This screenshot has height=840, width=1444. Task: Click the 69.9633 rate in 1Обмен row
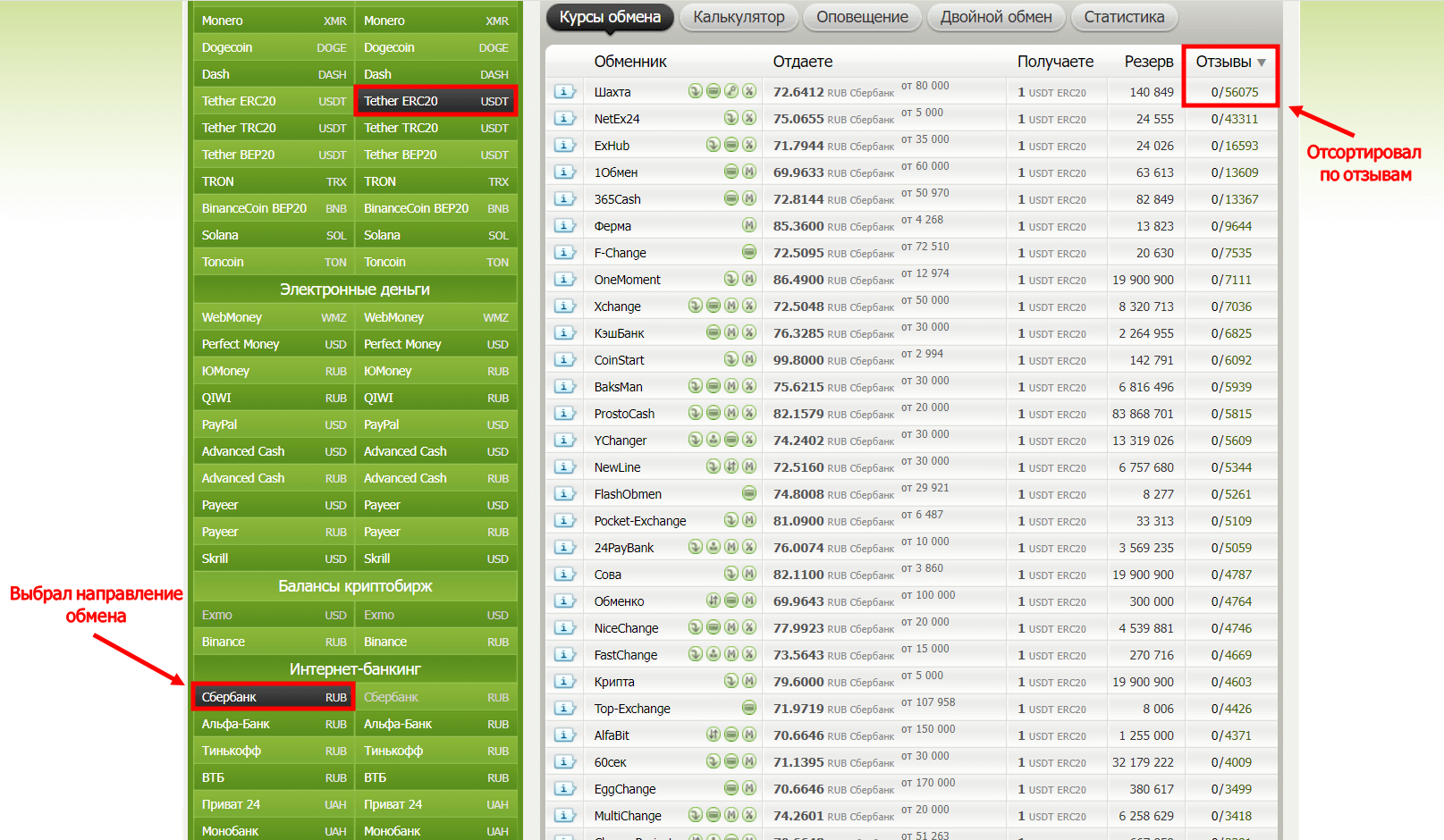pyautogui.click(x=798, y=172)
